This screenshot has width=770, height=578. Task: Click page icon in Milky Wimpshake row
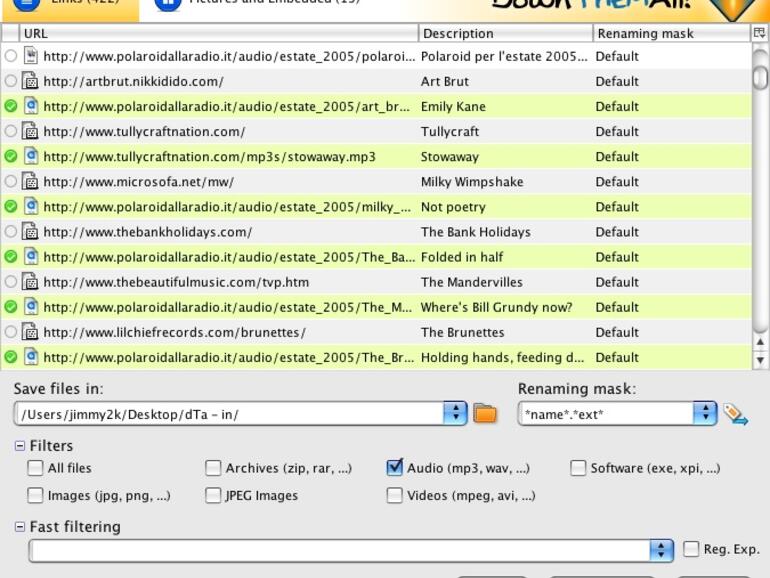(30, 181)
